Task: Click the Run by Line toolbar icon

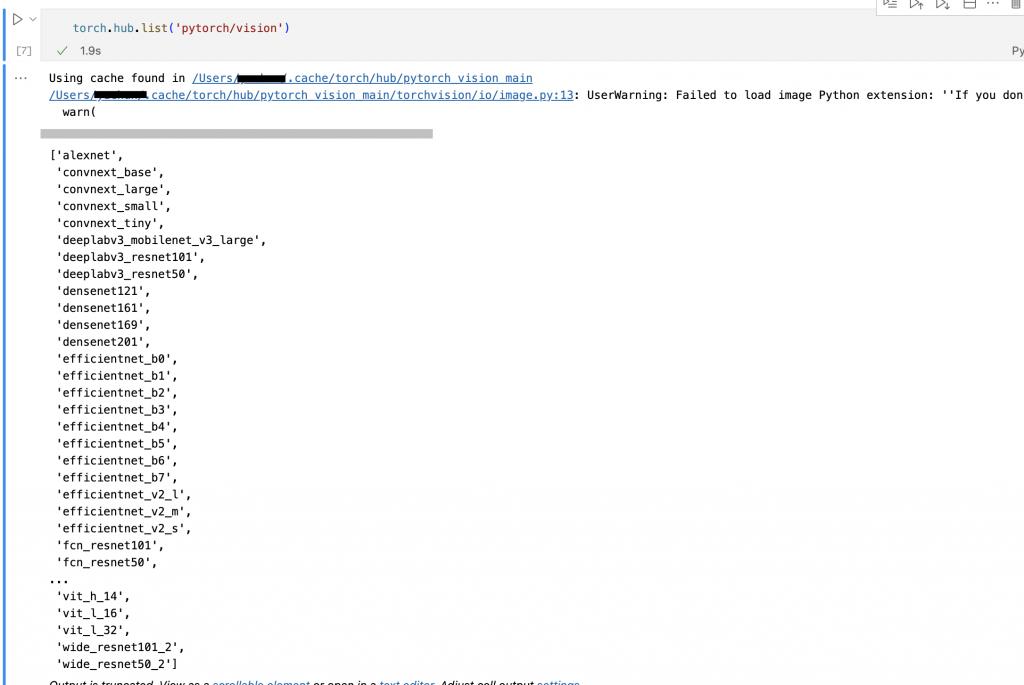Action: [x=890, y=4]
